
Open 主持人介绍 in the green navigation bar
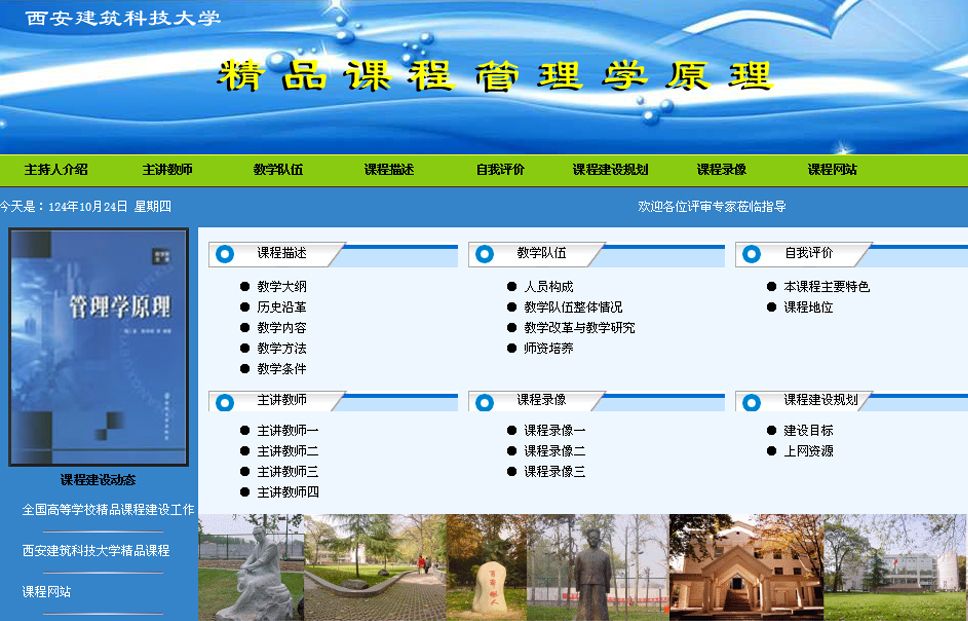[56, 170]
